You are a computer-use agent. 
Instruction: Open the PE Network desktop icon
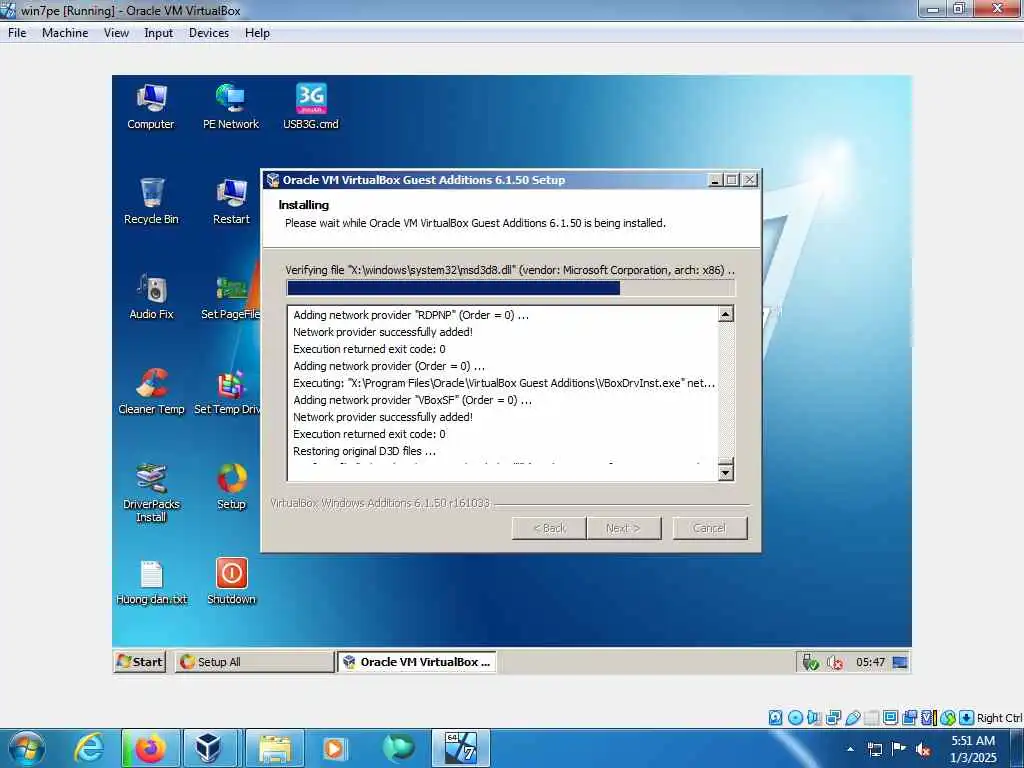click(231, 106)
